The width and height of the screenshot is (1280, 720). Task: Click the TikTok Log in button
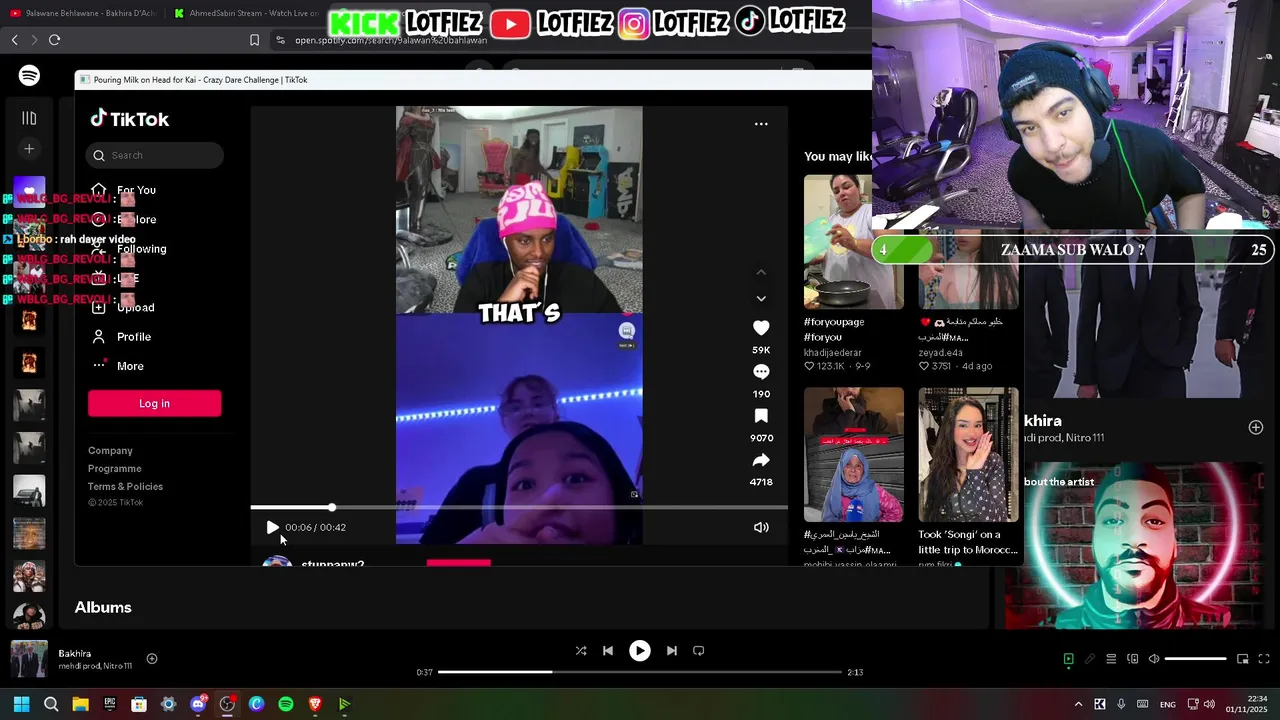(154, 403)
